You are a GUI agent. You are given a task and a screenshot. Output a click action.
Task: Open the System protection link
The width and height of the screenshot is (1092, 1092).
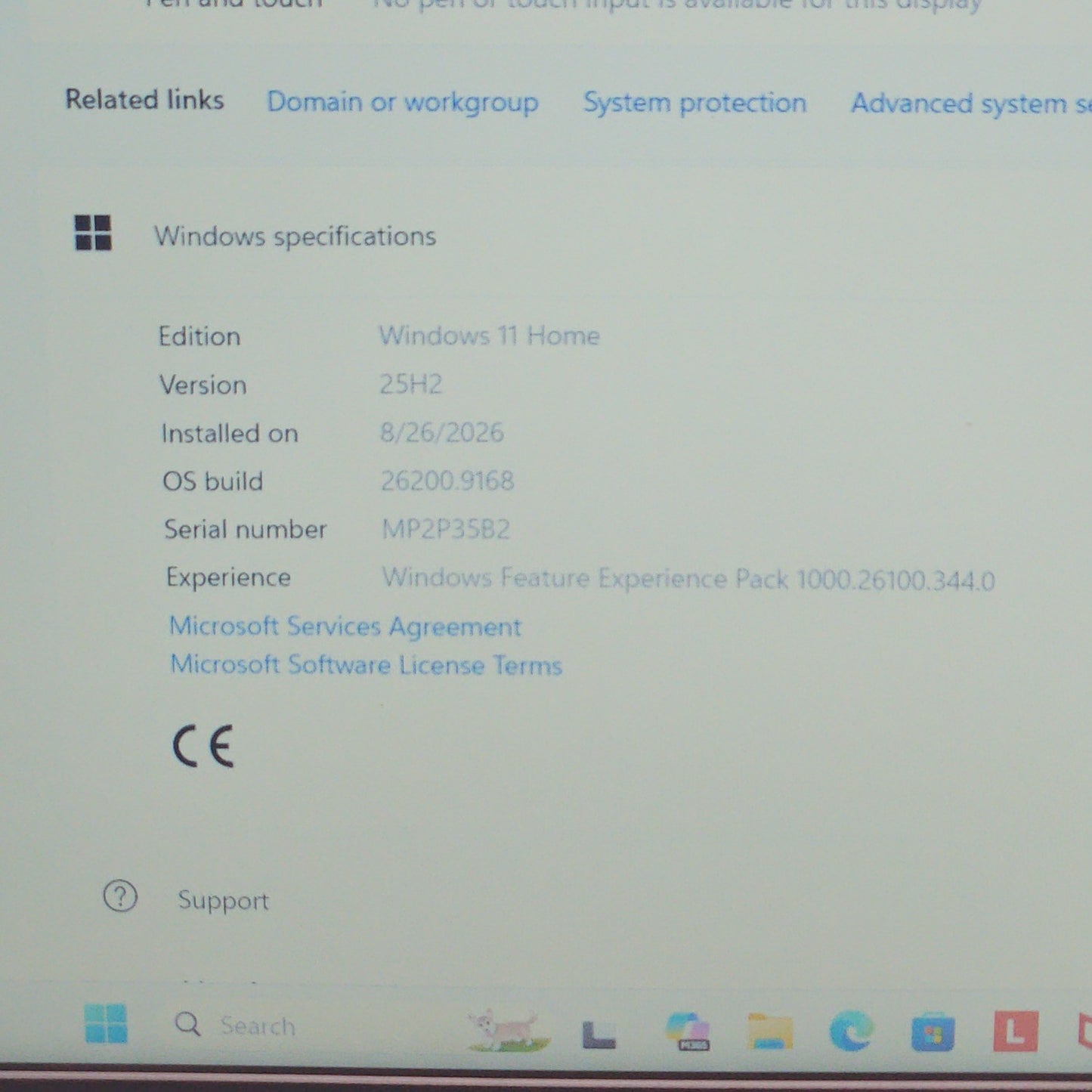point(694,103)
